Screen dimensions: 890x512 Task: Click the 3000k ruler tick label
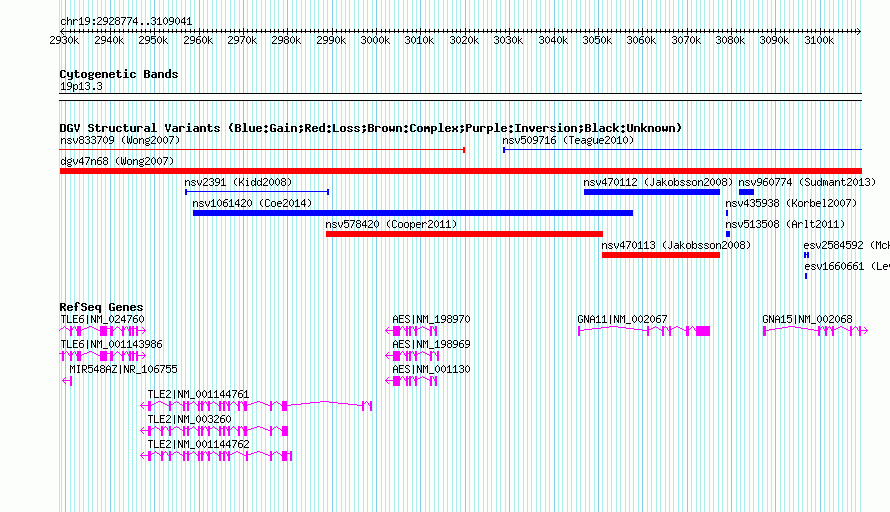tap(375, 40)
